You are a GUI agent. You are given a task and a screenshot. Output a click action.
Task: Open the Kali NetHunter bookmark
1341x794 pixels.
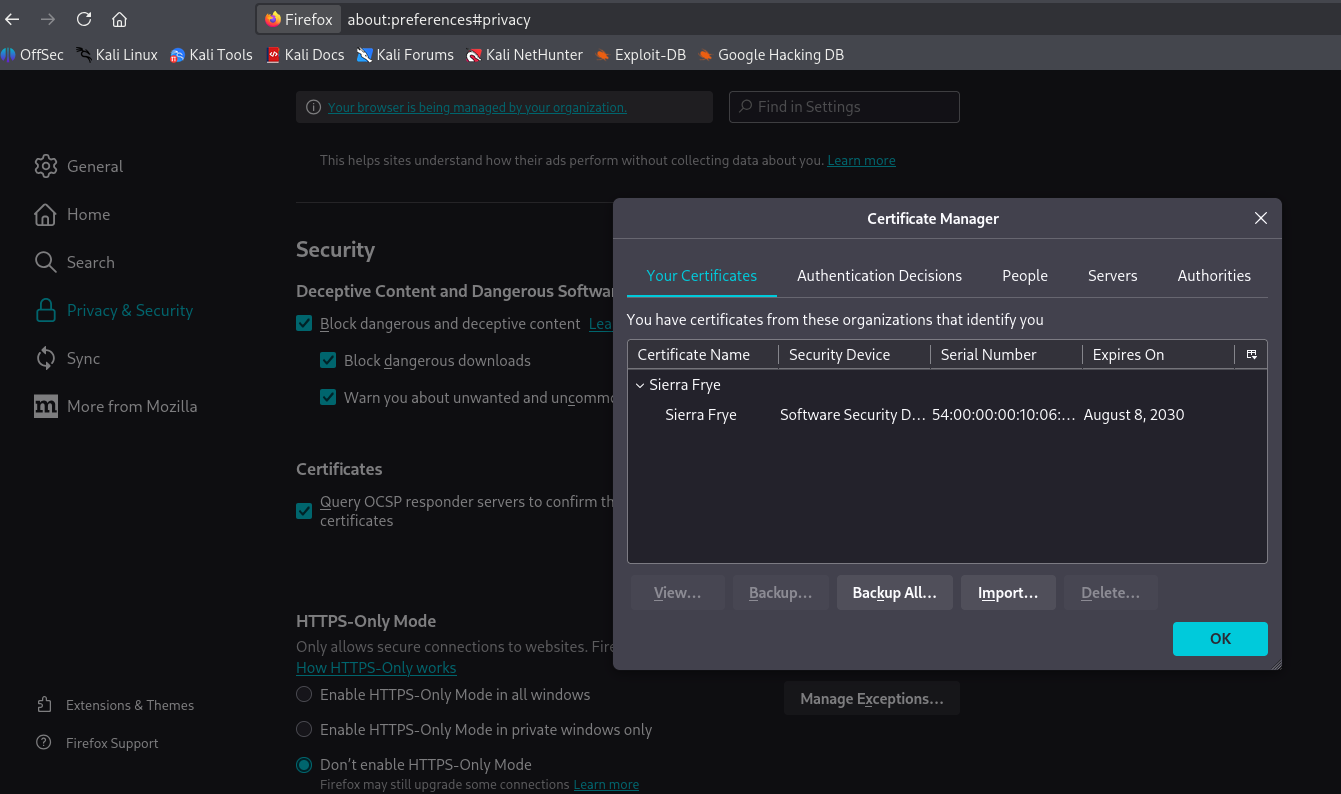pyautogui.click(x=524, y=55)
